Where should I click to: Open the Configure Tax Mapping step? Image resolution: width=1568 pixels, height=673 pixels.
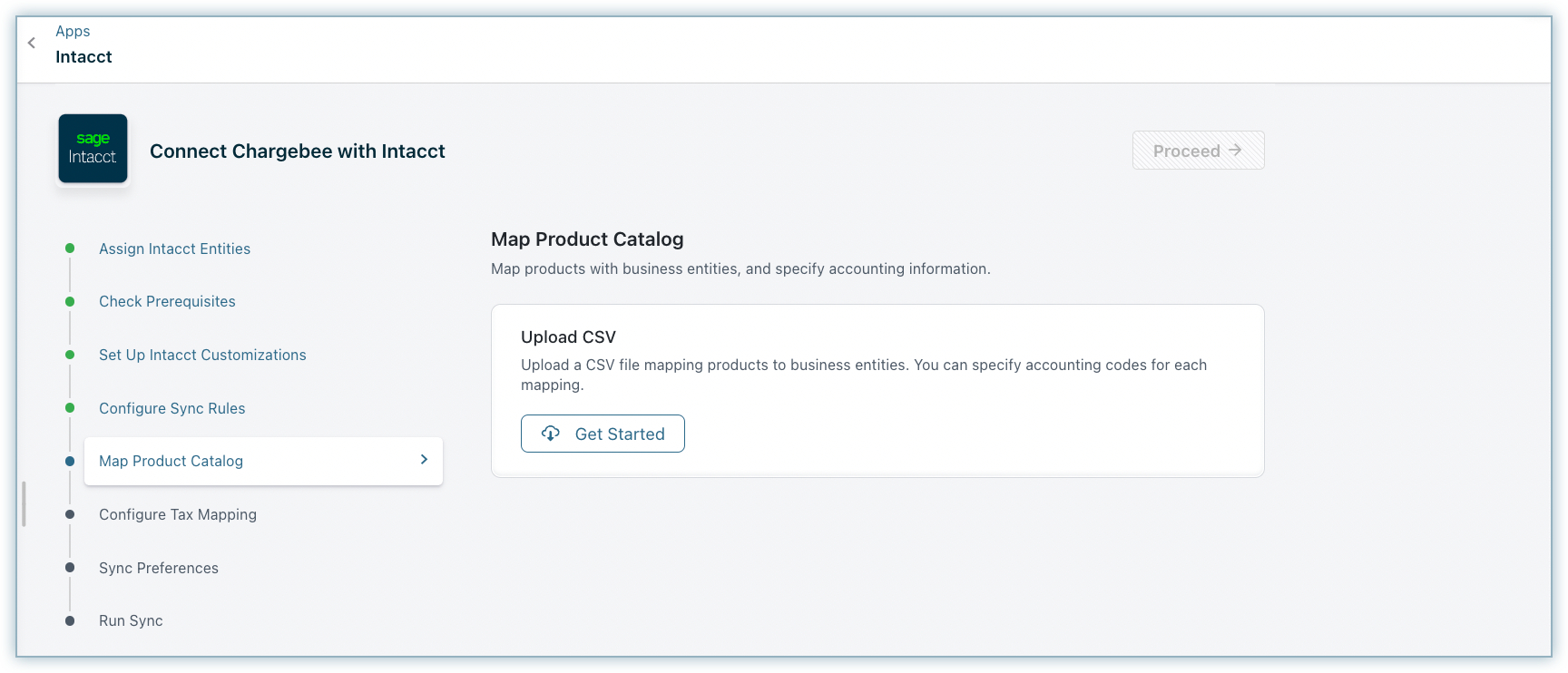coord(177,514)
